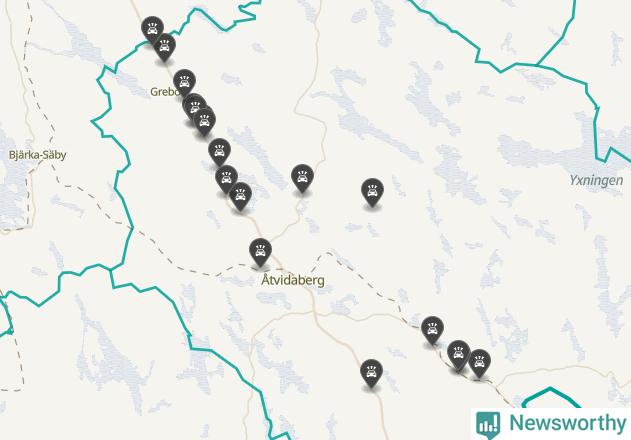Image resolution: width=631 pixels, height=440 pixels.
Task: Select the accident pin covering the Grebo label
Action: click(184, 83)
